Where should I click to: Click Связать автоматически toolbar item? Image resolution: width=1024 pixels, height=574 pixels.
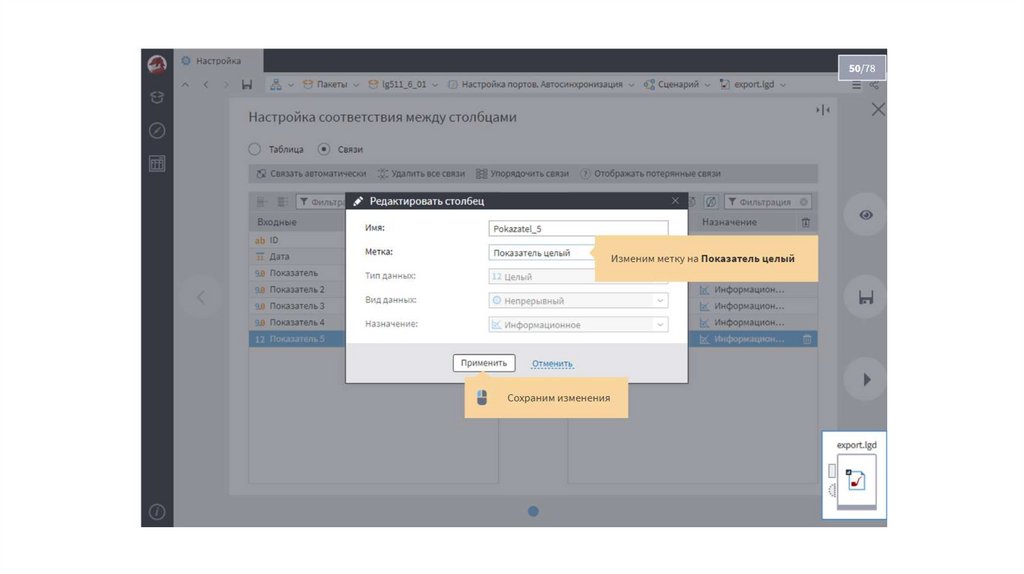point(311,173)
